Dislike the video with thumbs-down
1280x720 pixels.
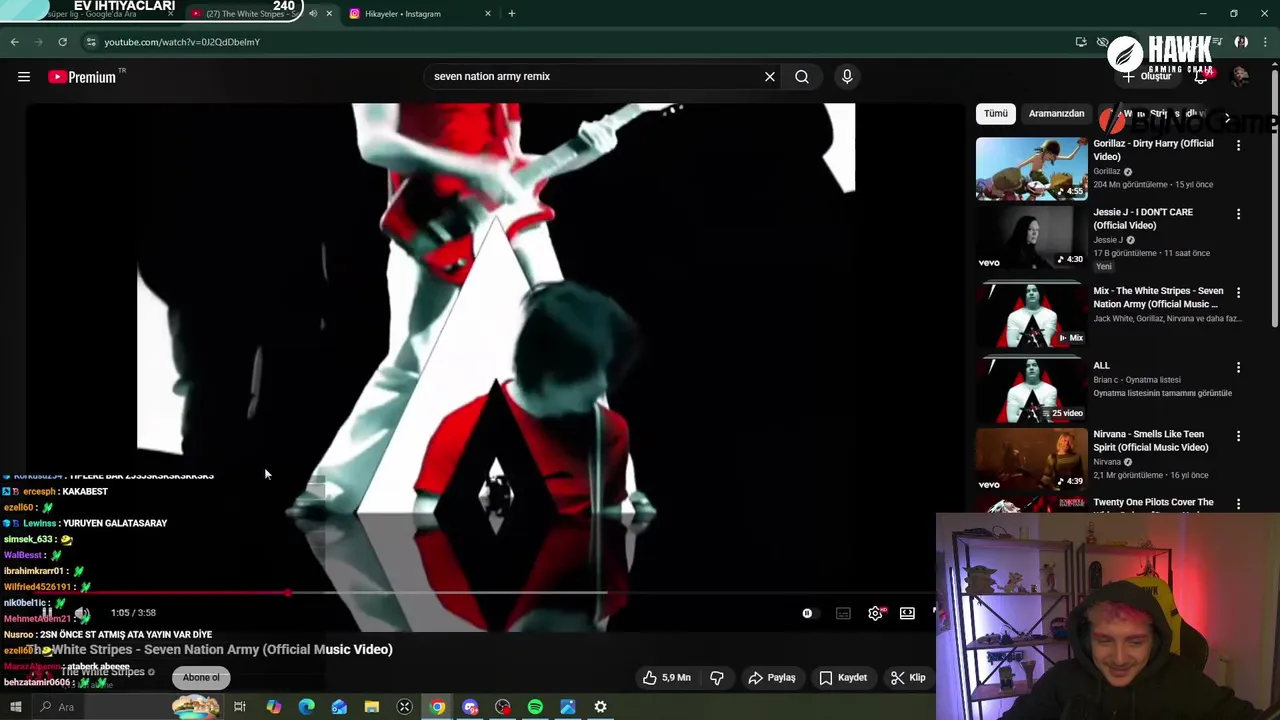(x=717, y=677)
